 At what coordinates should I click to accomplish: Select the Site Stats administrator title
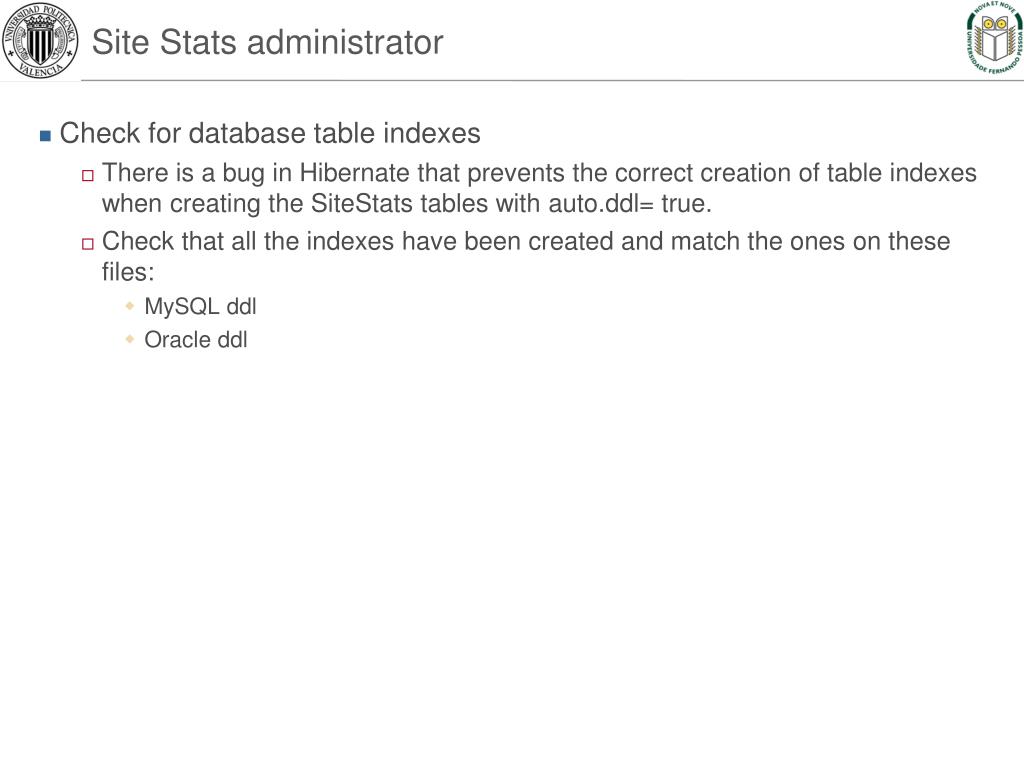[x=268, y=42]
